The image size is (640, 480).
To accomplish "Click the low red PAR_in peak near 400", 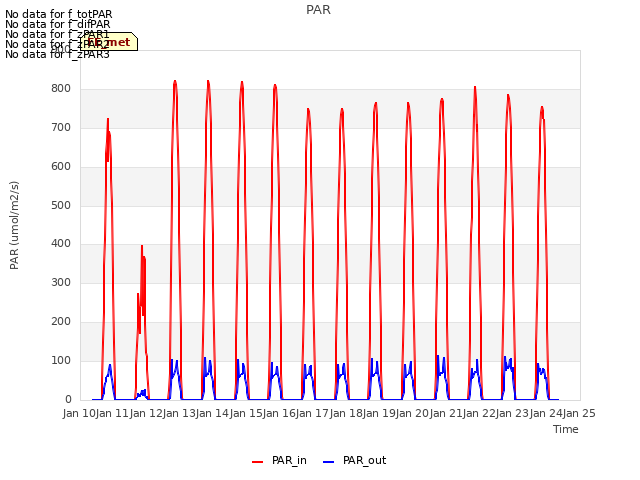I will [x=142, y=246].
